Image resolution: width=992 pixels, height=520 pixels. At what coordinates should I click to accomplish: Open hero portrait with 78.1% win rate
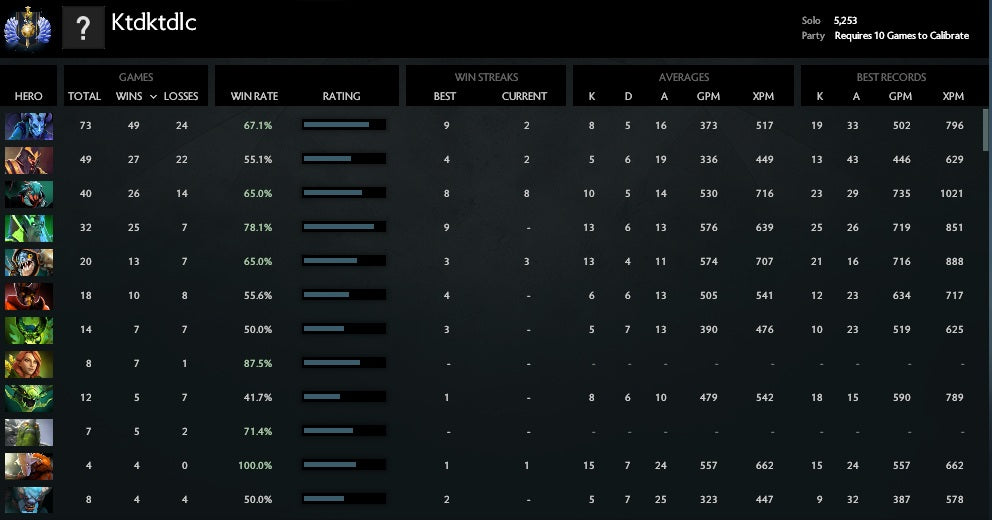(29, 228)
